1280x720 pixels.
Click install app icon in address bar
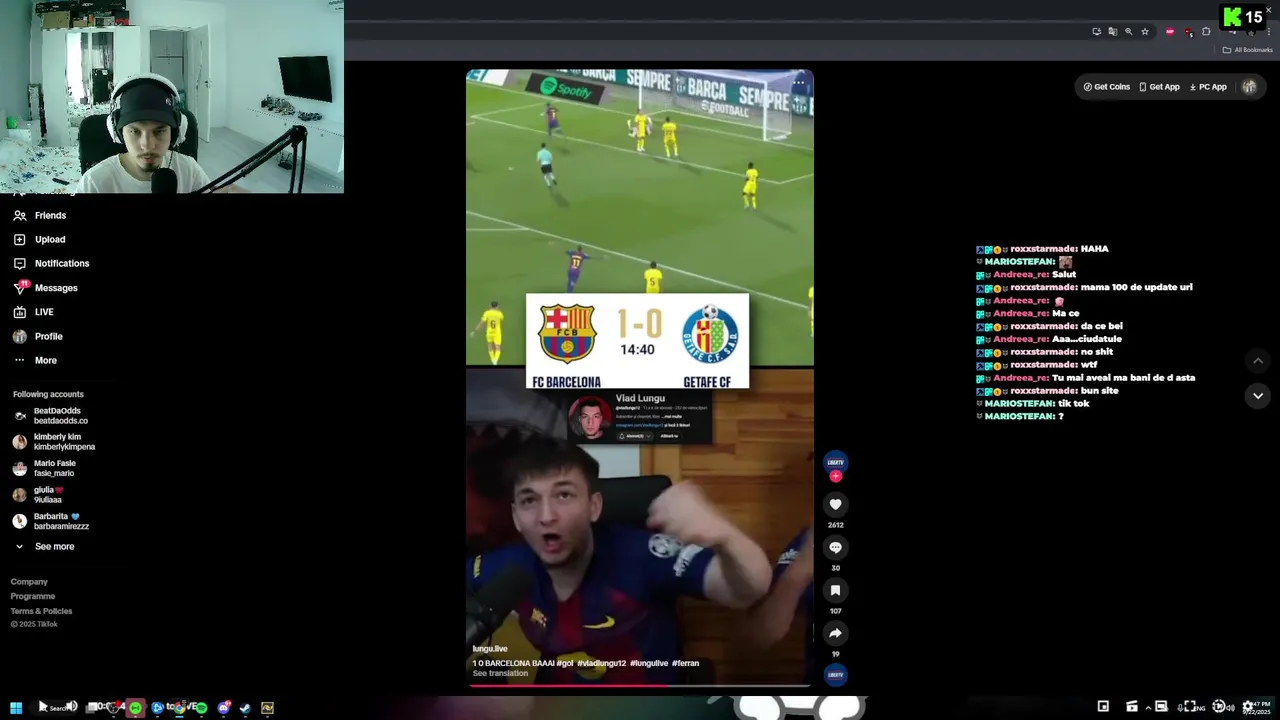(1097, 32)
